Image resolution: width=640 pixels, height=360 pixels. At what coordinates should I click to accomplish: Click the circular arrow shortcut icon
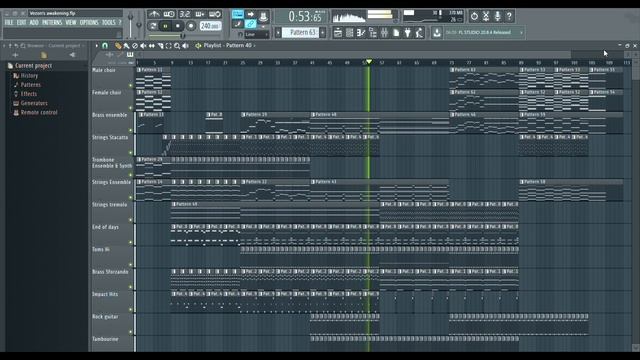(x=474, y=16)
